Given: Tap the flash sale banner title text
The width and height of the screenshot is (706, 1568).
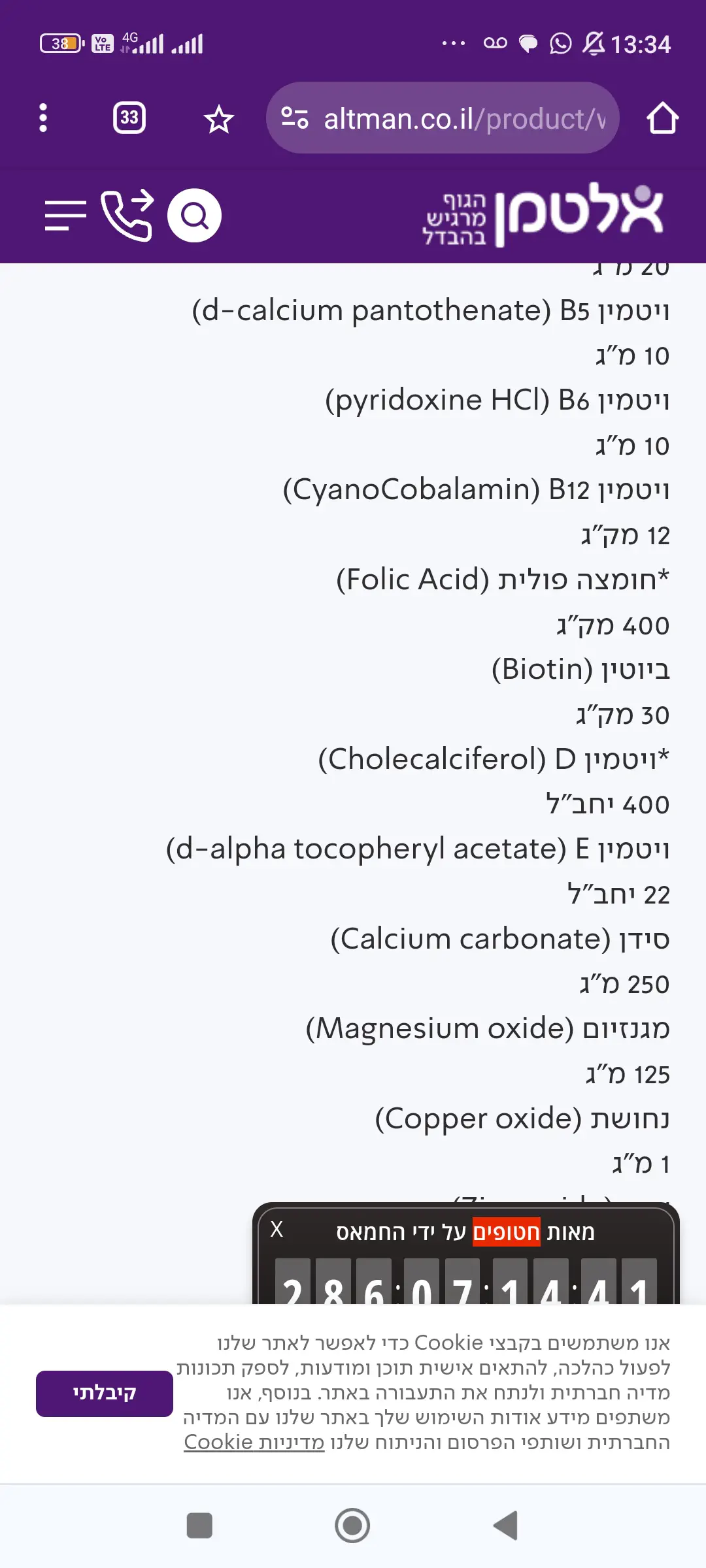Looking at the screenshot, I should [x=465, y=1232].
